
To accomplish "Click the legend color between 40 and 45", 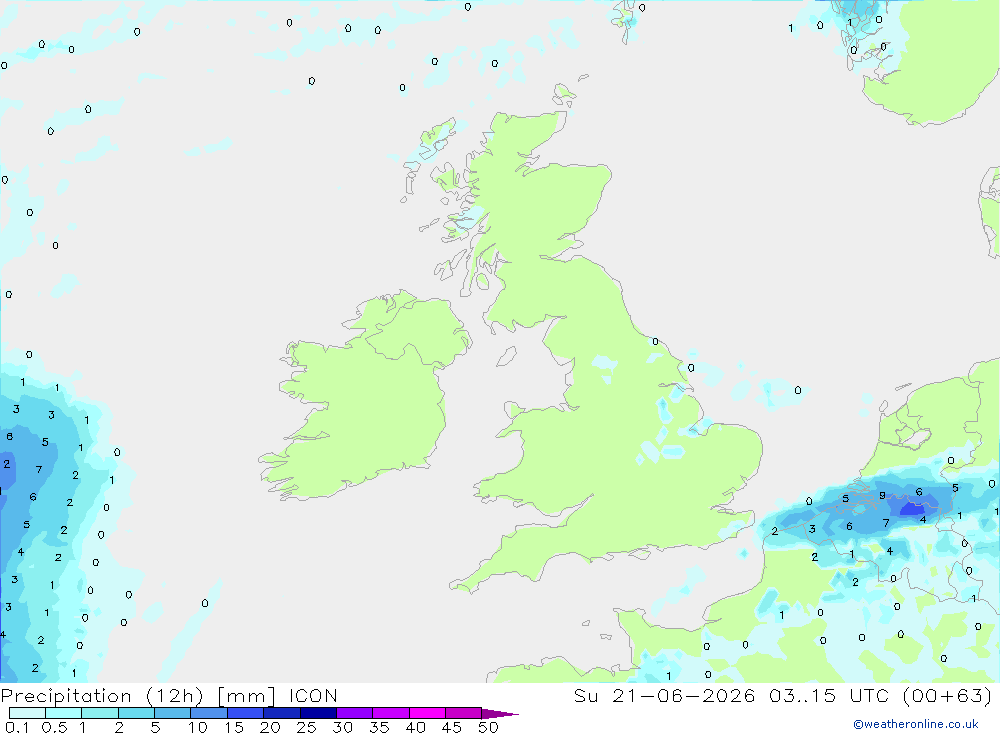I will click(427, 713).
